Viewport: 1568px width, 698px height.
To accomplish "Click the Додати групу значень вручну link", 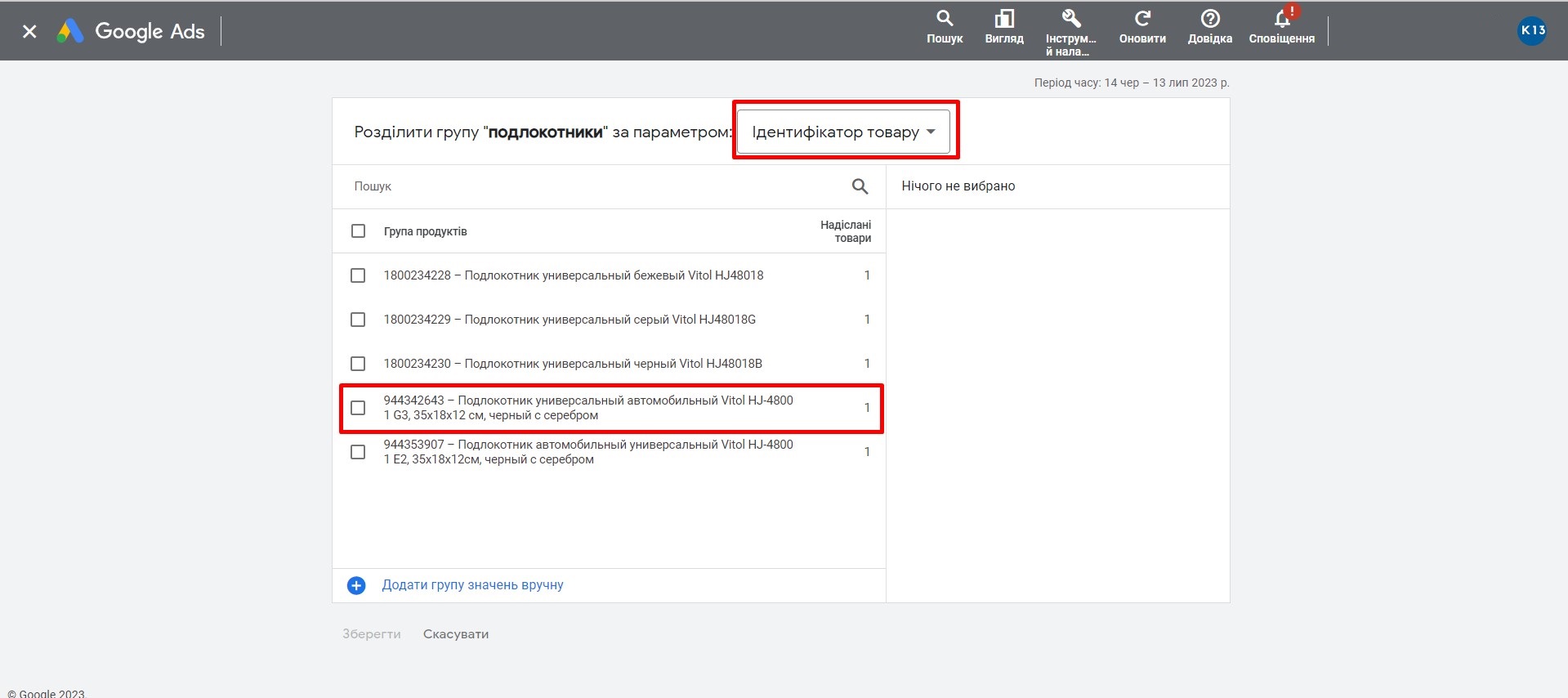I will pos(472,585).
